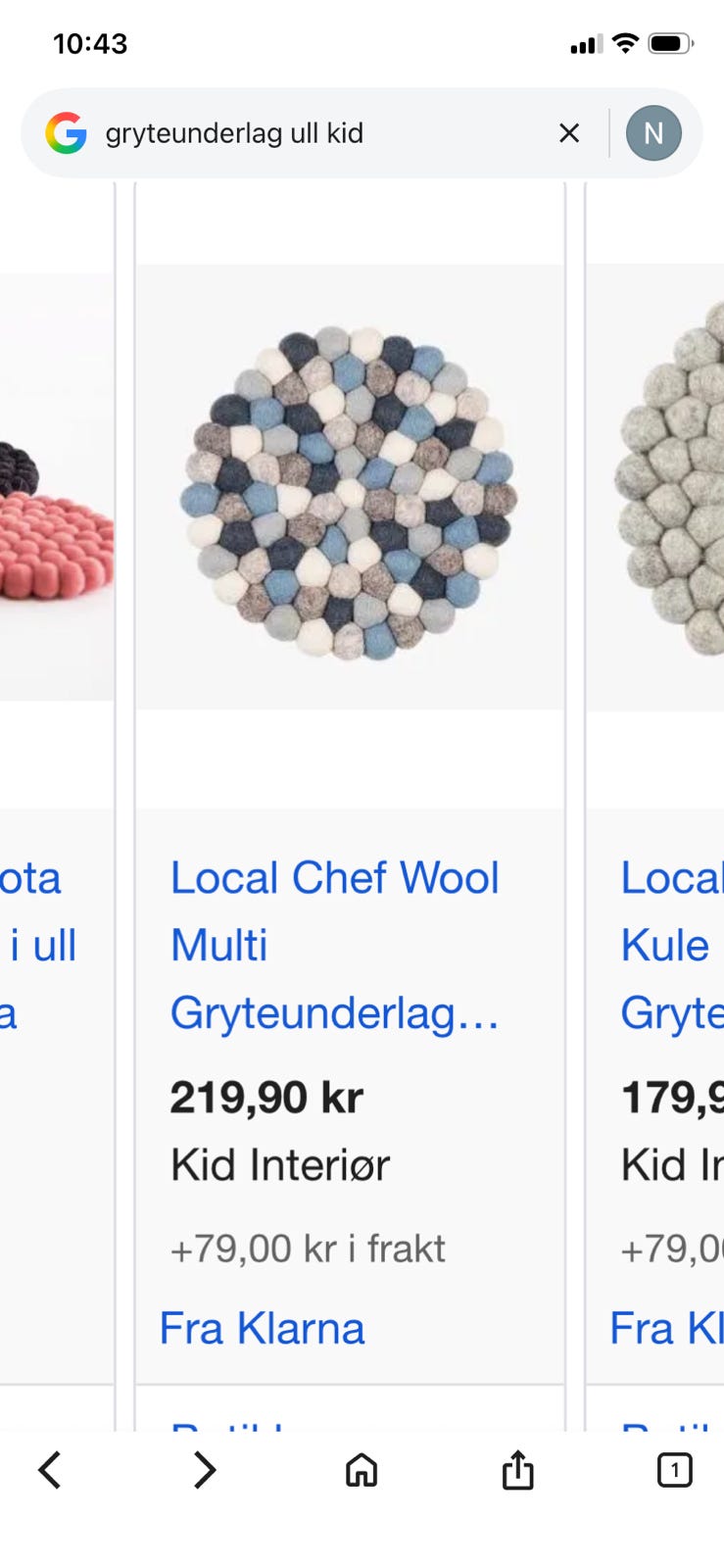Viewport: 724px width, 1568px height.
Task: Tap the Google logo icon
Action: 66,133
